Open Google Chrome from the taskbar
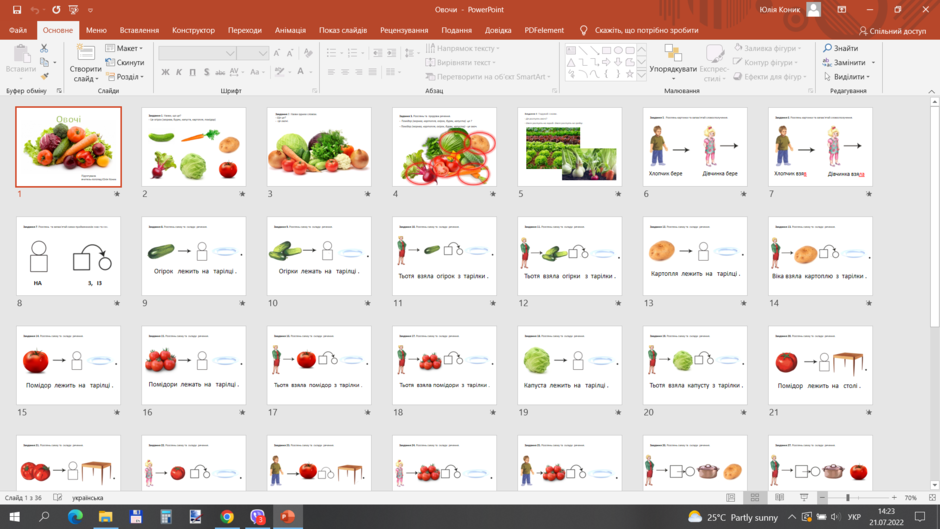Viewport: 940px width, 529px height. pos(227,516)
